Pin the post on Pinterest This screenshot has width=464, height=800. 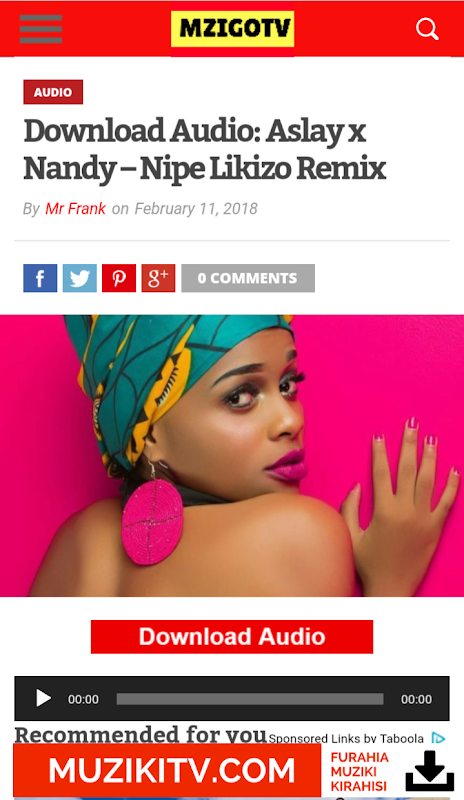(119, 278)
